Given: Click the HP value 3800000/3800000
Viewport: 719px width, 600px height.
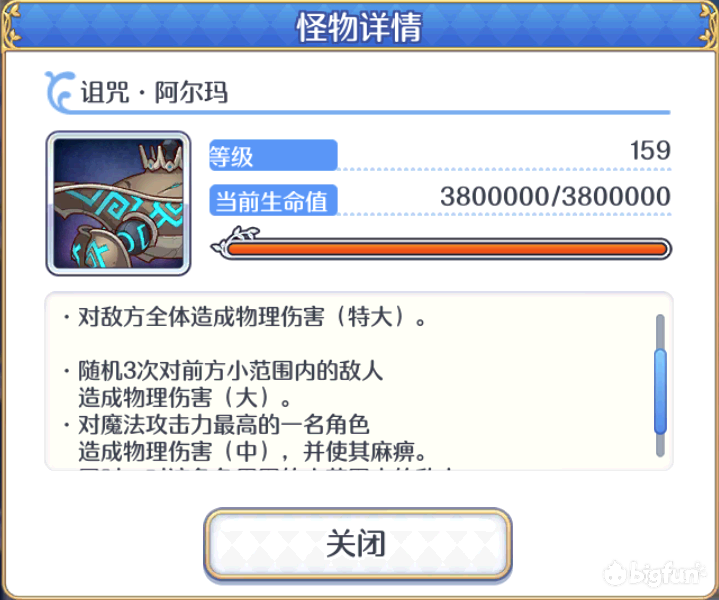Looking at the screenshot, I should tap(555, 196).
